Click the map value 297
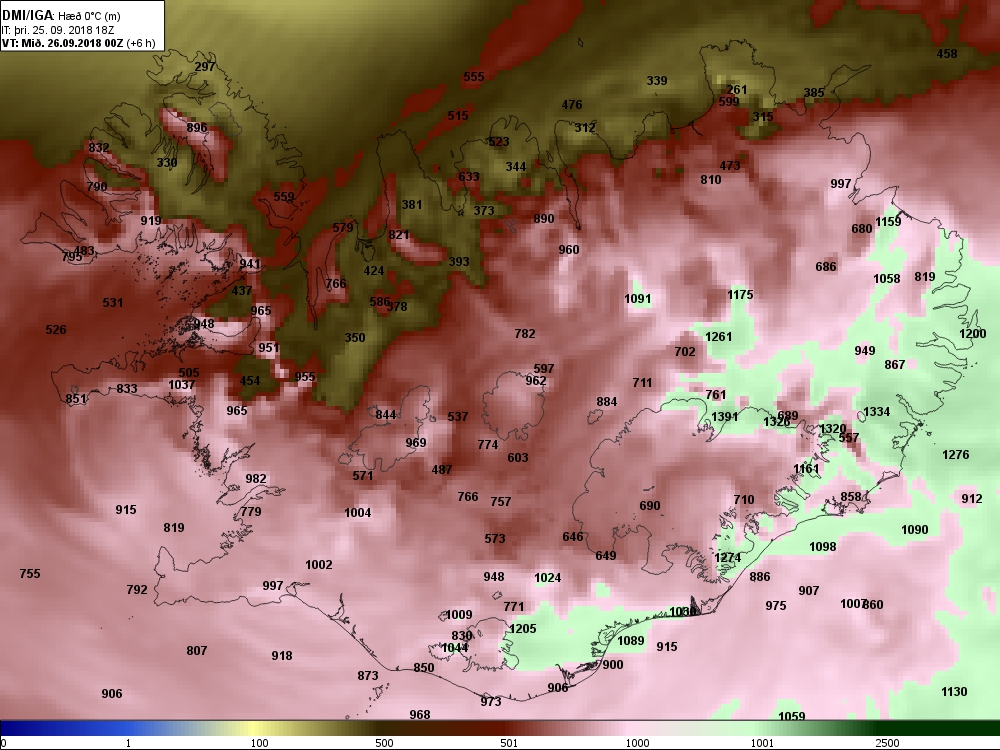 (x=205, y=67)
